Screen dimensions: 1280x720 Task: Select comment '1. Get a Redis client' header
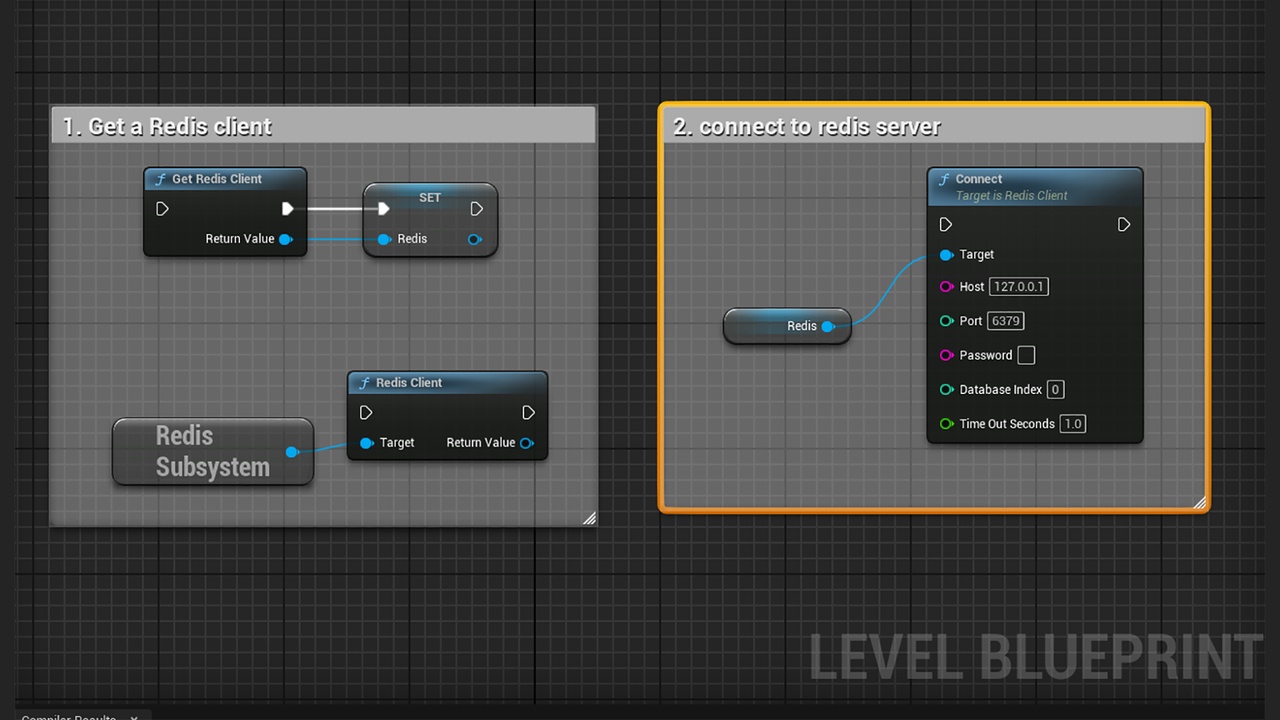pos(323,126)
